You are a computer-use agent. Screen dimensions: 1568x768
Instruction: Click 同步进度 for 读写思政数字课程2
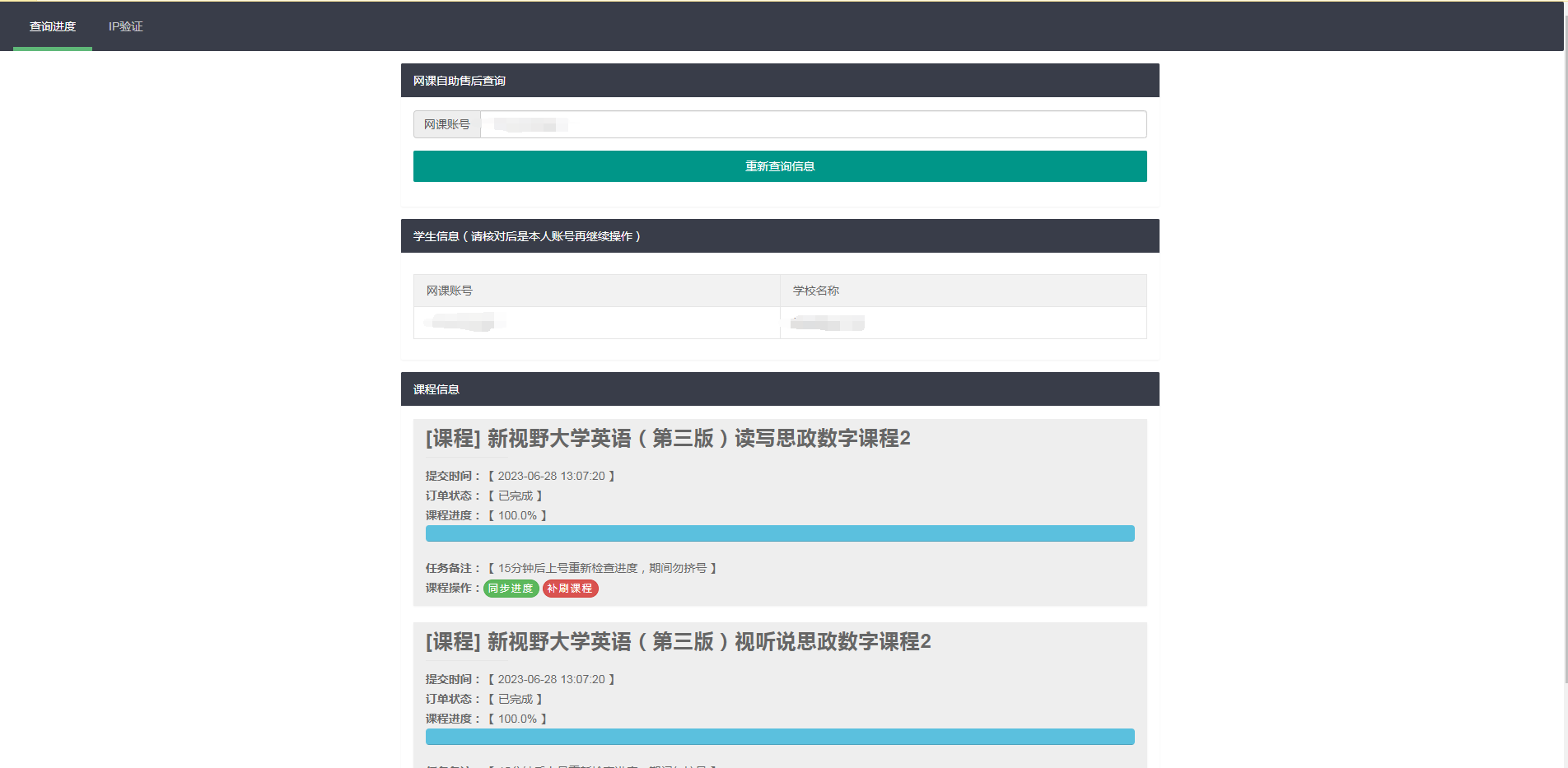click(x=511, y=589)
